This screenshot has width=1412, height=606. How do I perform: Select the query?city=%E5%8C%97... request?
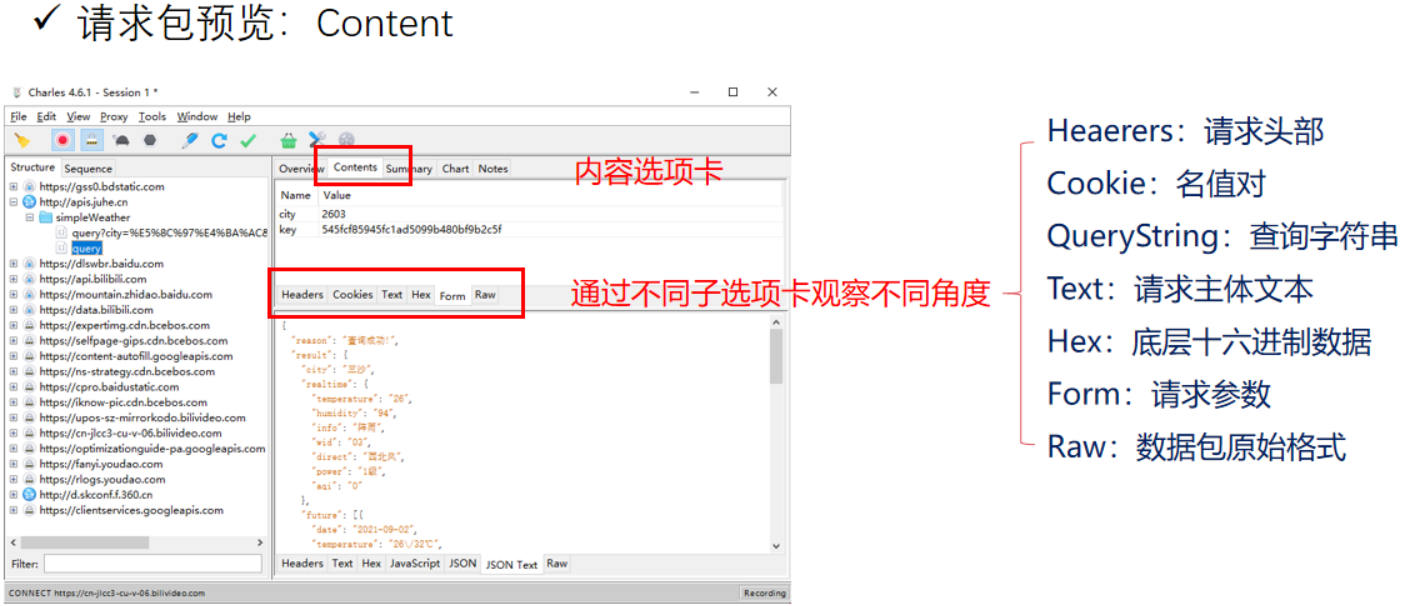tap(169, 233)
